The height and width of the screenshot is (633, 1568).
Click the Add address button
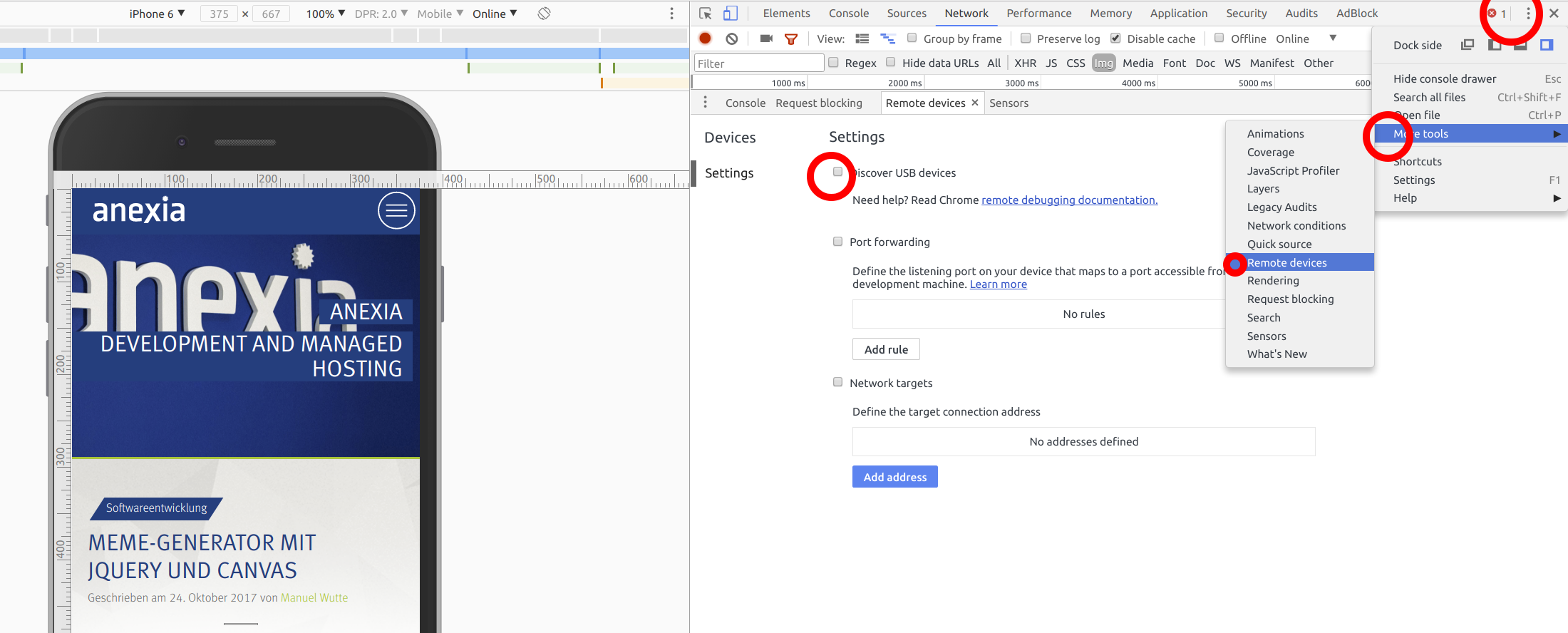(895, 477)
